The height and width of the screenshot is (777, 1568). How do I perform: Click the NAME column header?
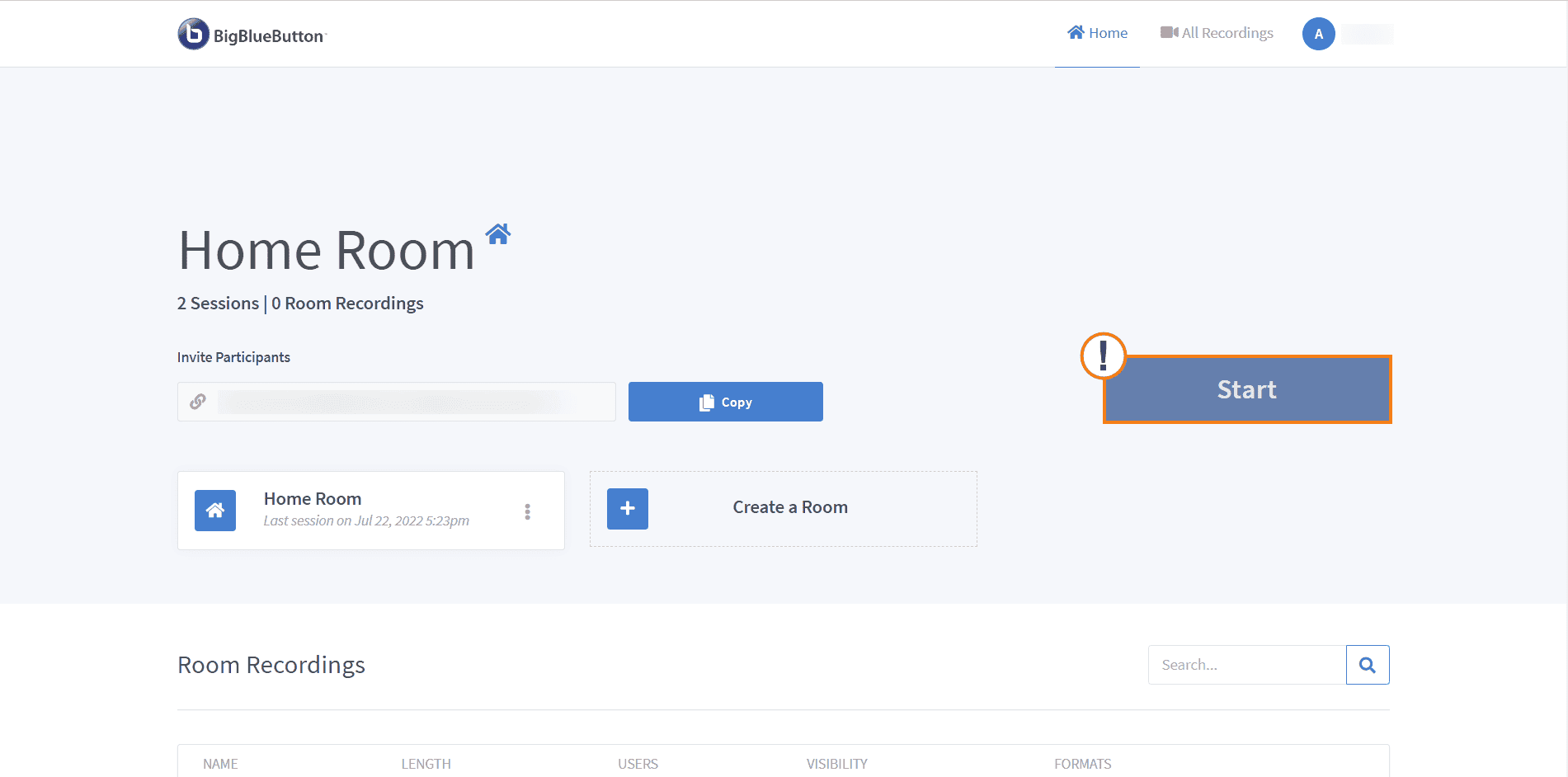[220, 764]
